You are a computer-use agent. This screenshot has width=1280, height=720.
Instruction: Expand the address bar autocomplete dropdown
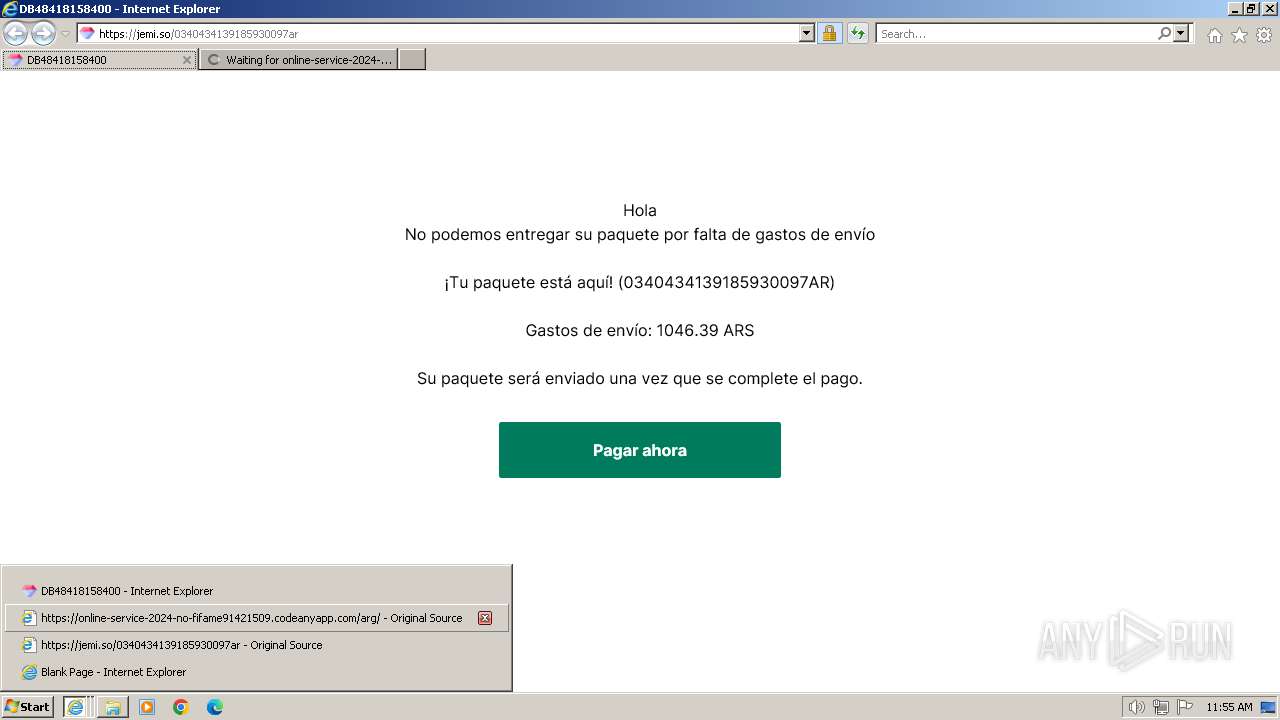point(807,33)
